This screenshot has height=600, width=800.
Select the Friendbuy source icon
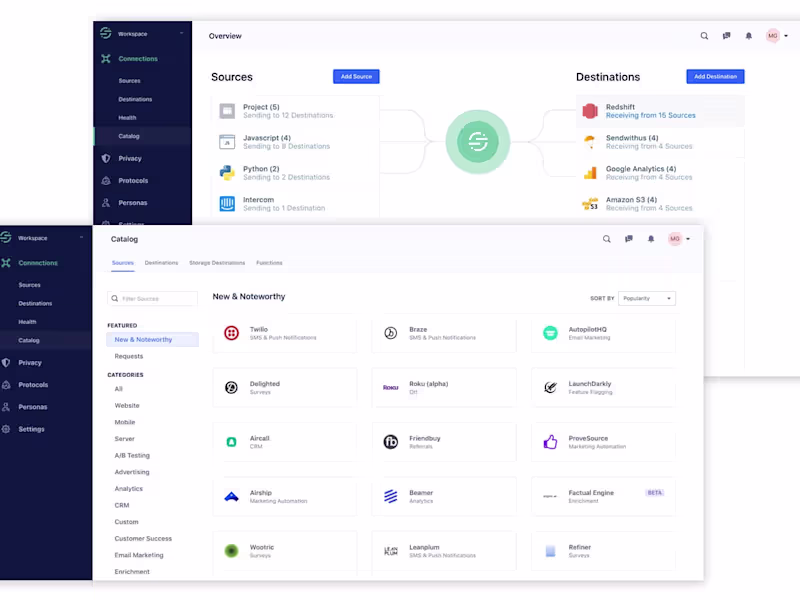(x=391, y=442)
